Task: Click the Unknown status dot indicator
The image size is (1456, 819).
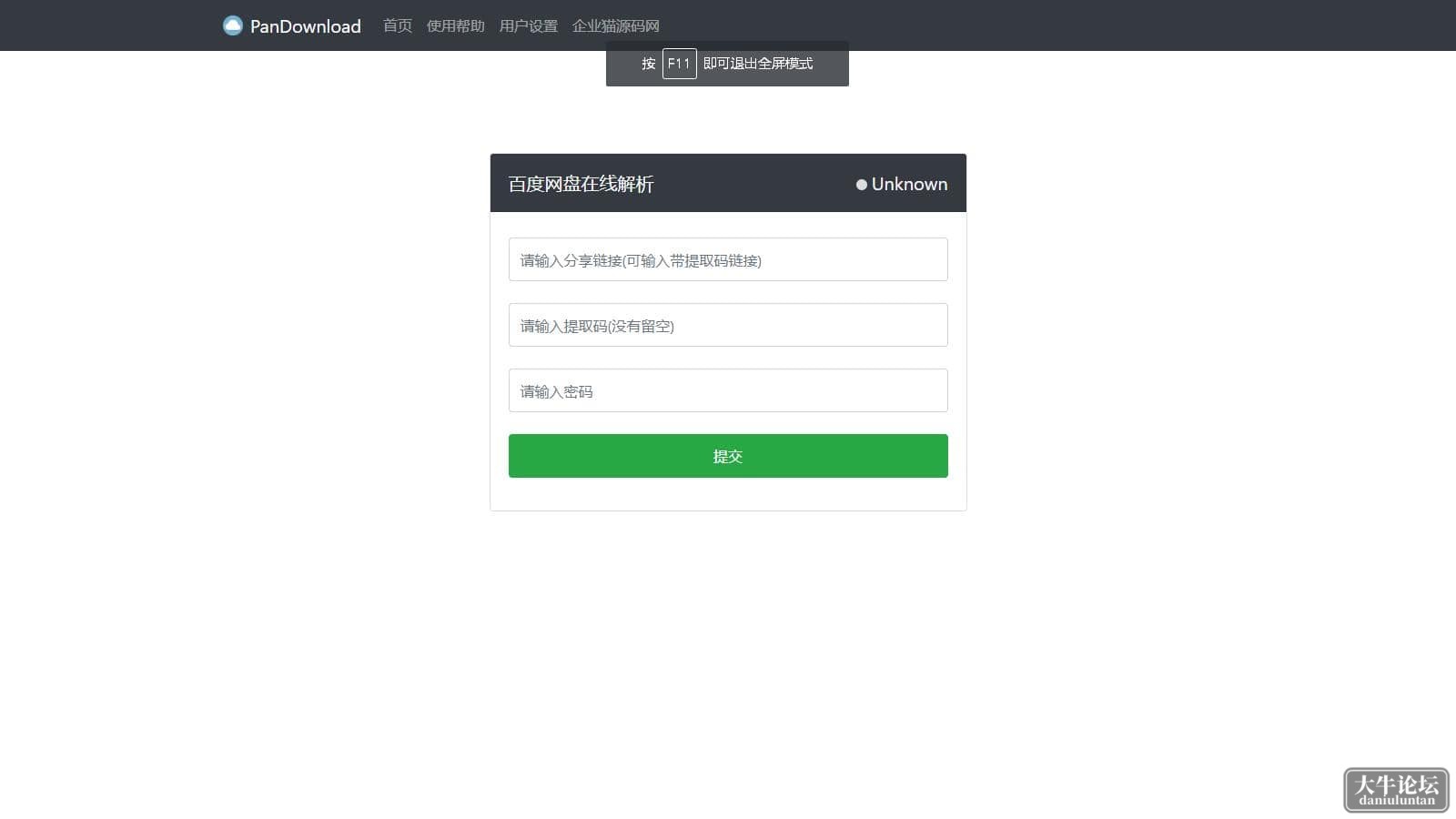Action: 862,185
